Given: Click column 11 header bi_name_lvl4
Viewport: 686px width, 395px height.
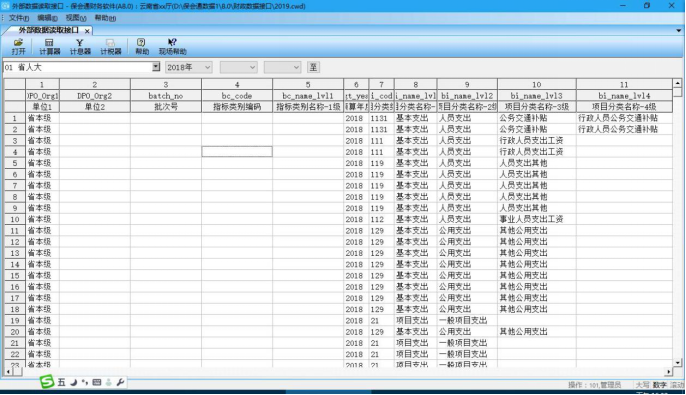Looking at the screenshot, I should 624,96.
